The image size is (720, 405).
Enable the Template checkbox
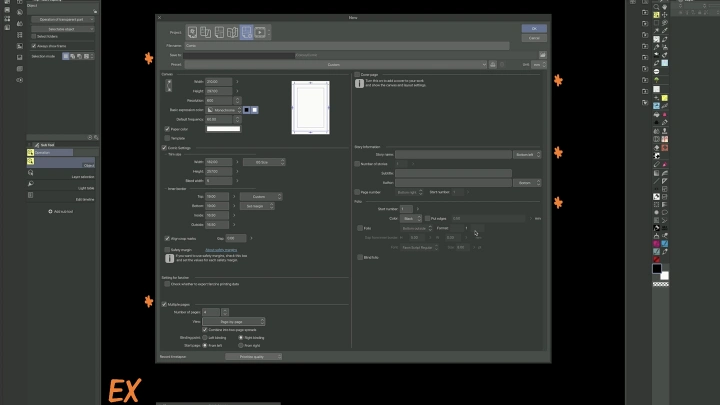click(167, 138)
